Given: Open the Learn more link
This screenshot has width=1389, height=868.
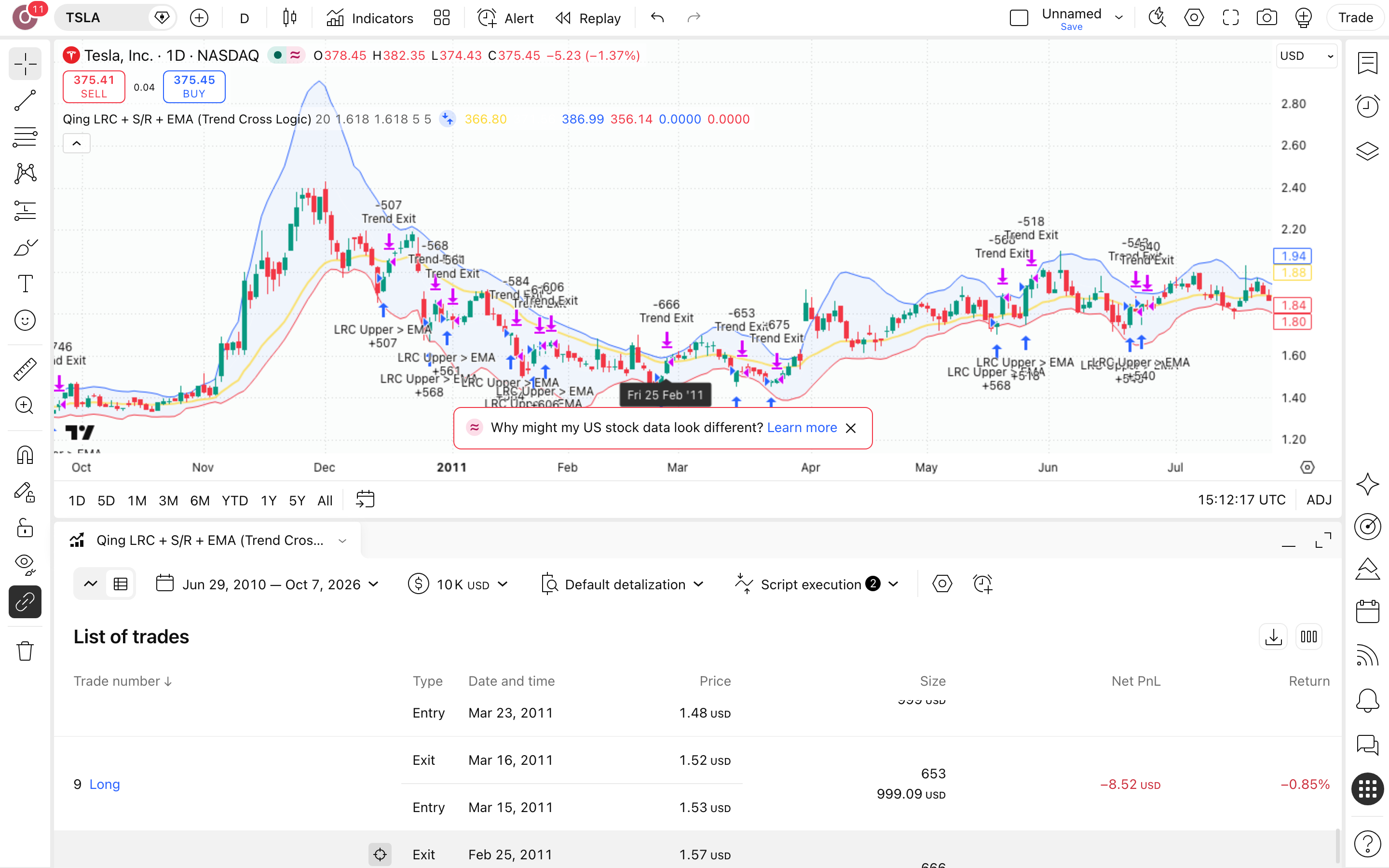Looking at the screenshot, I should click(x=802, y=428).
